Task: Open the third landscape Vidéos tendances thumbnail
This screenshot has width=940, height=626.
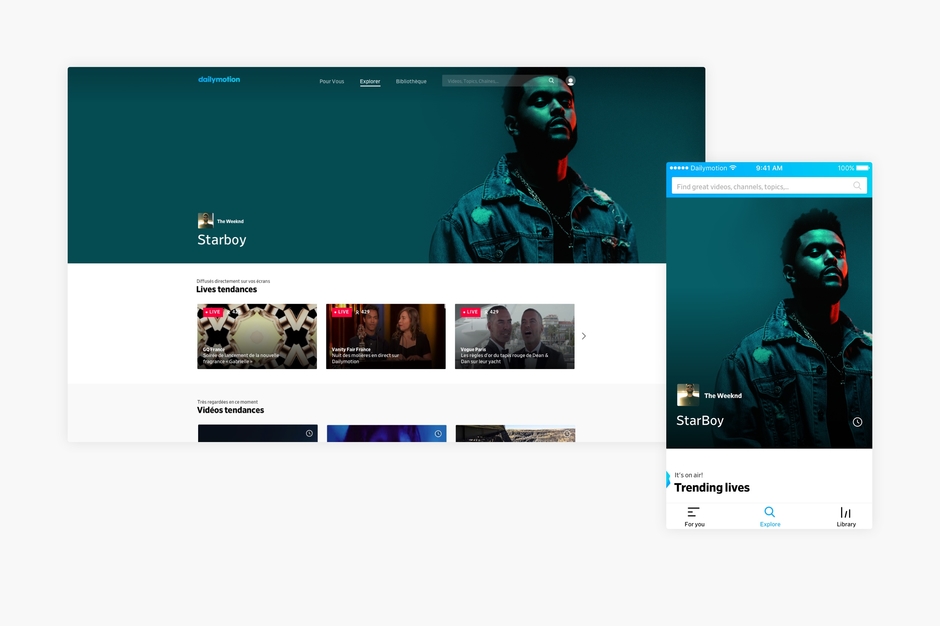Action: (516, 434)
